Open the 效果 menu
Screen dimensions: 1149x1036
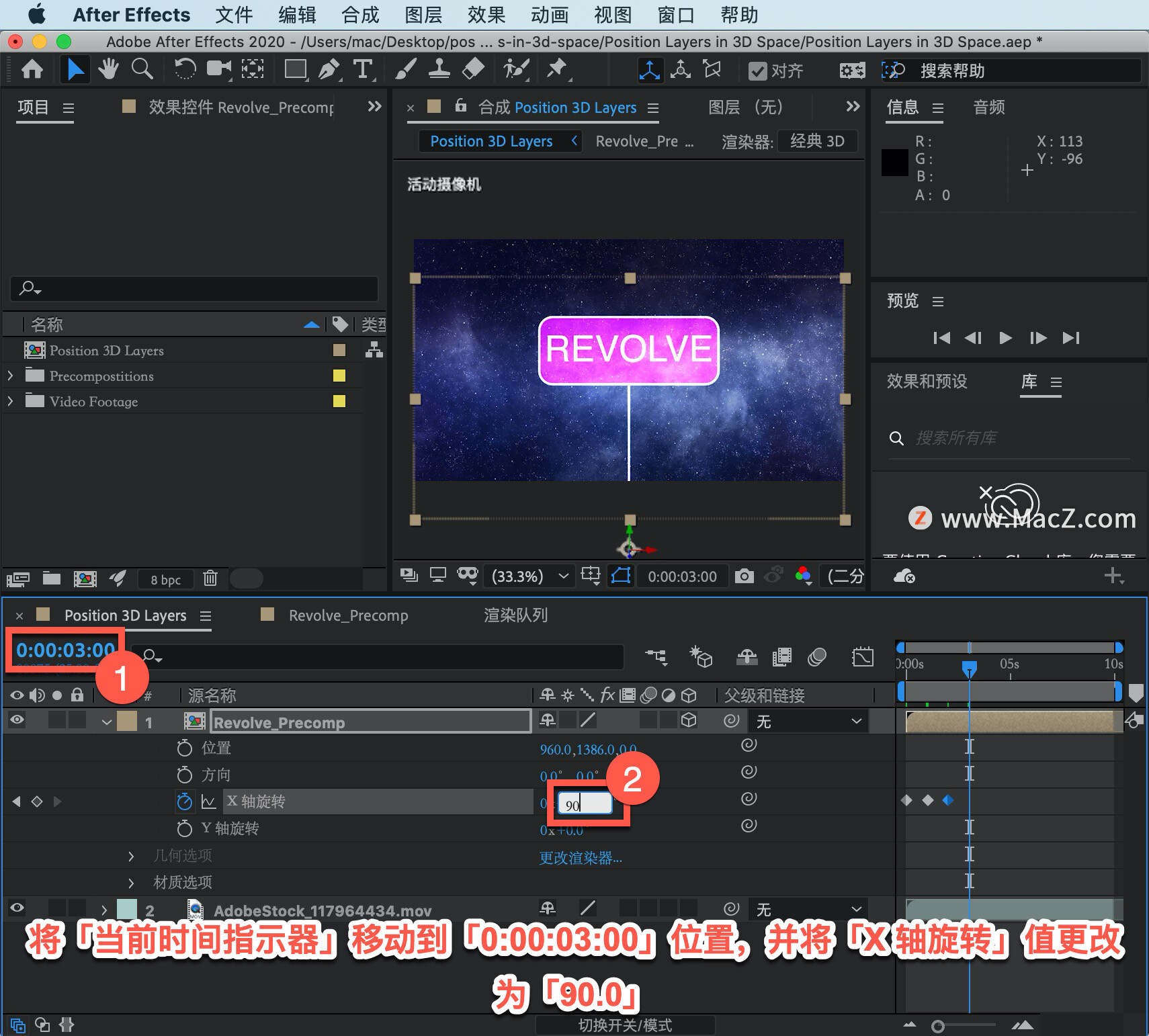pos(486,15)
